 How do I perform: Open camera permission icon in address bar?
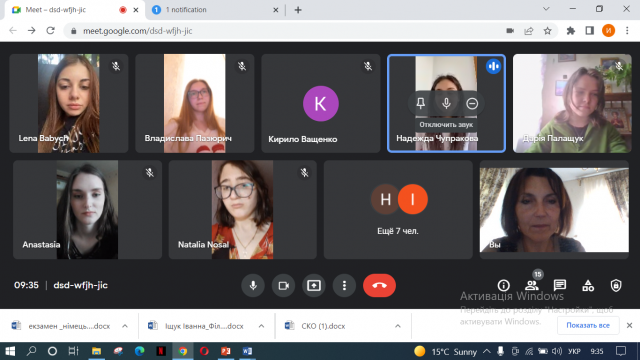(x=510, y=31)
